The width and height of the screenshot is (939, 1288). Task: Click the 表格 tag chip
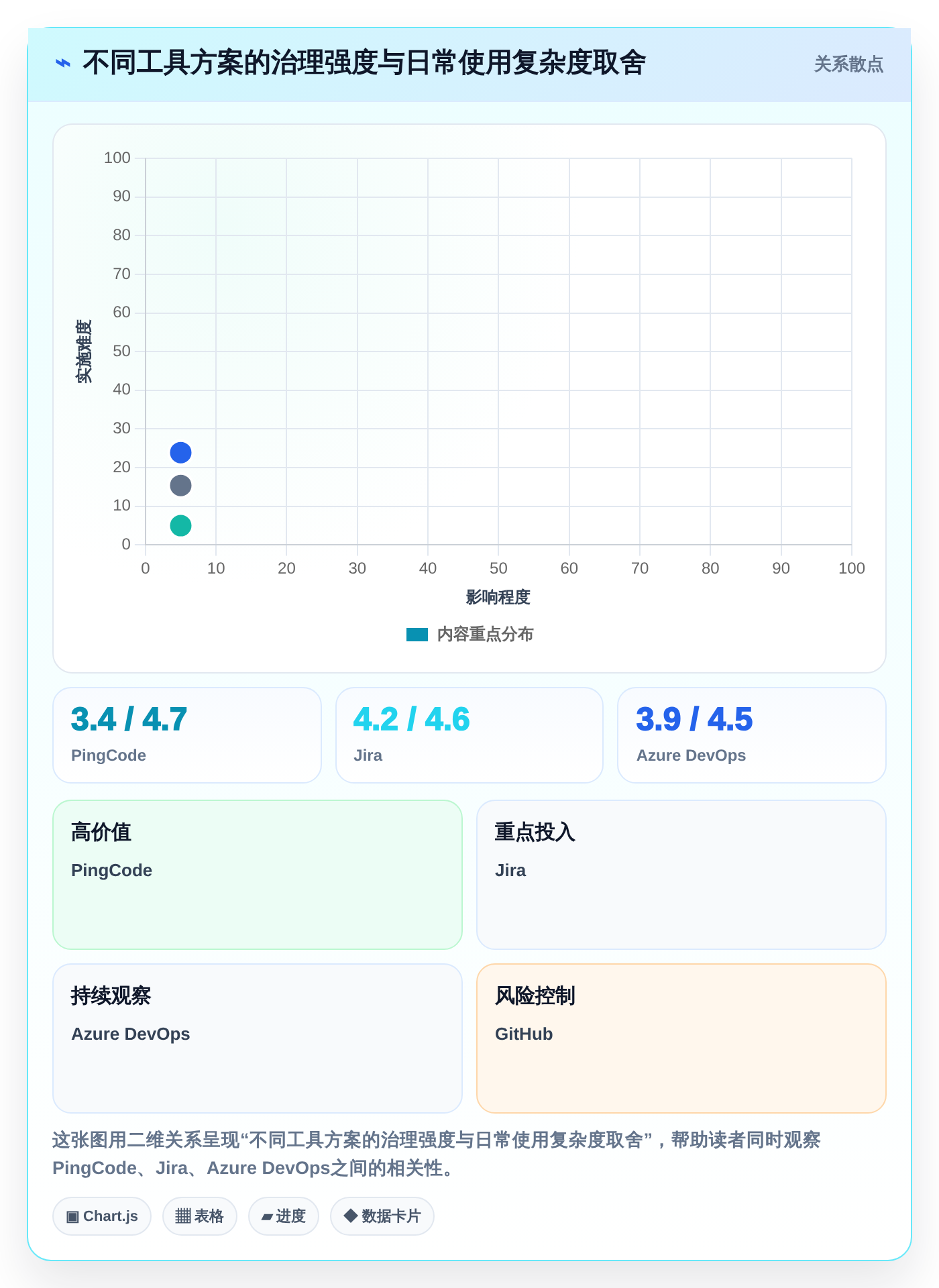[x=200, y=1216]
